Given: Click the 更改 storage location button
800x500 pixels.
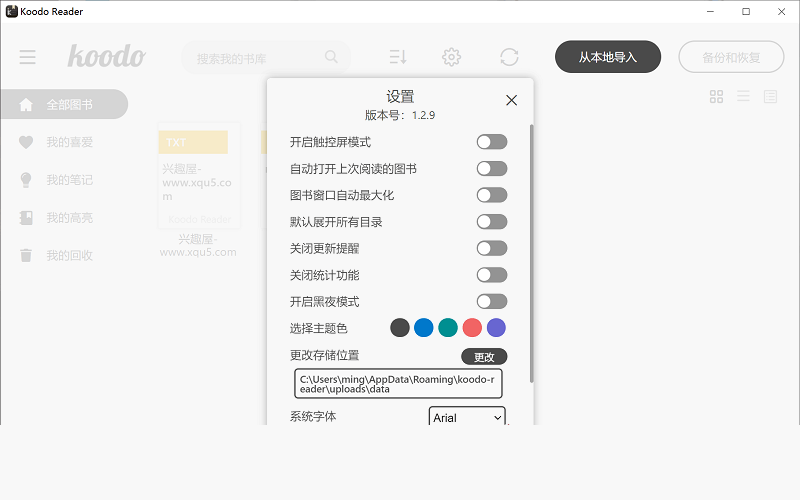Looking at the screenshot, I should pyautogui.click(x=484, y=357).
